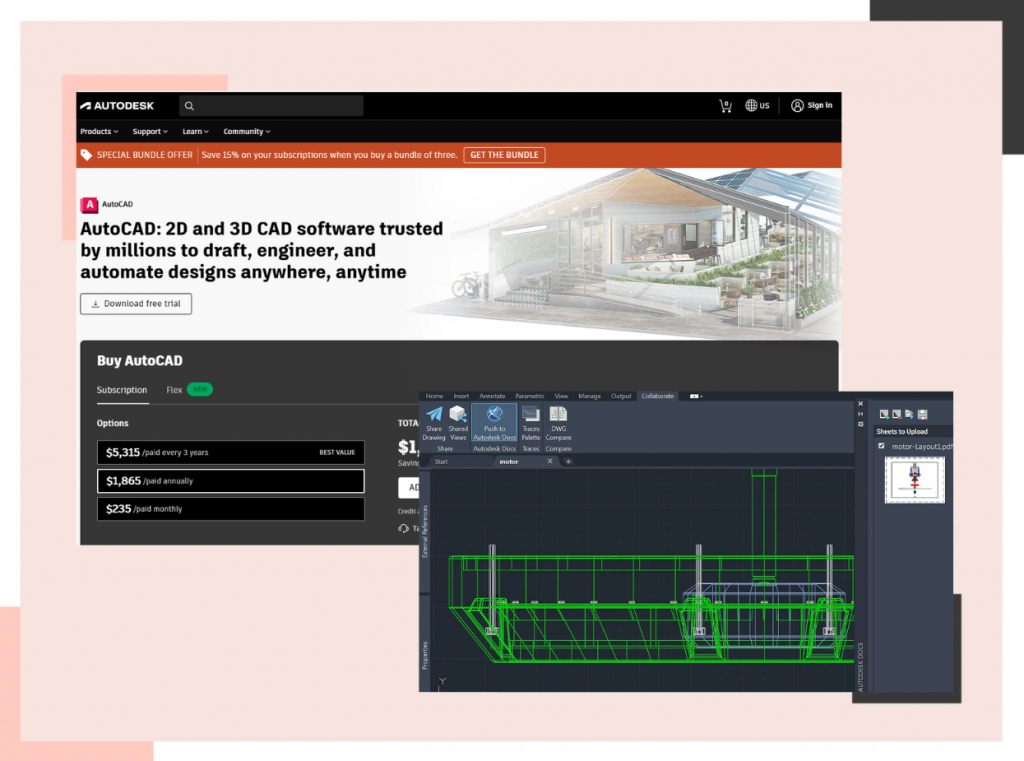Open the palette settings gear
Screen dimensions: 1024x761
tap(860, 424)
